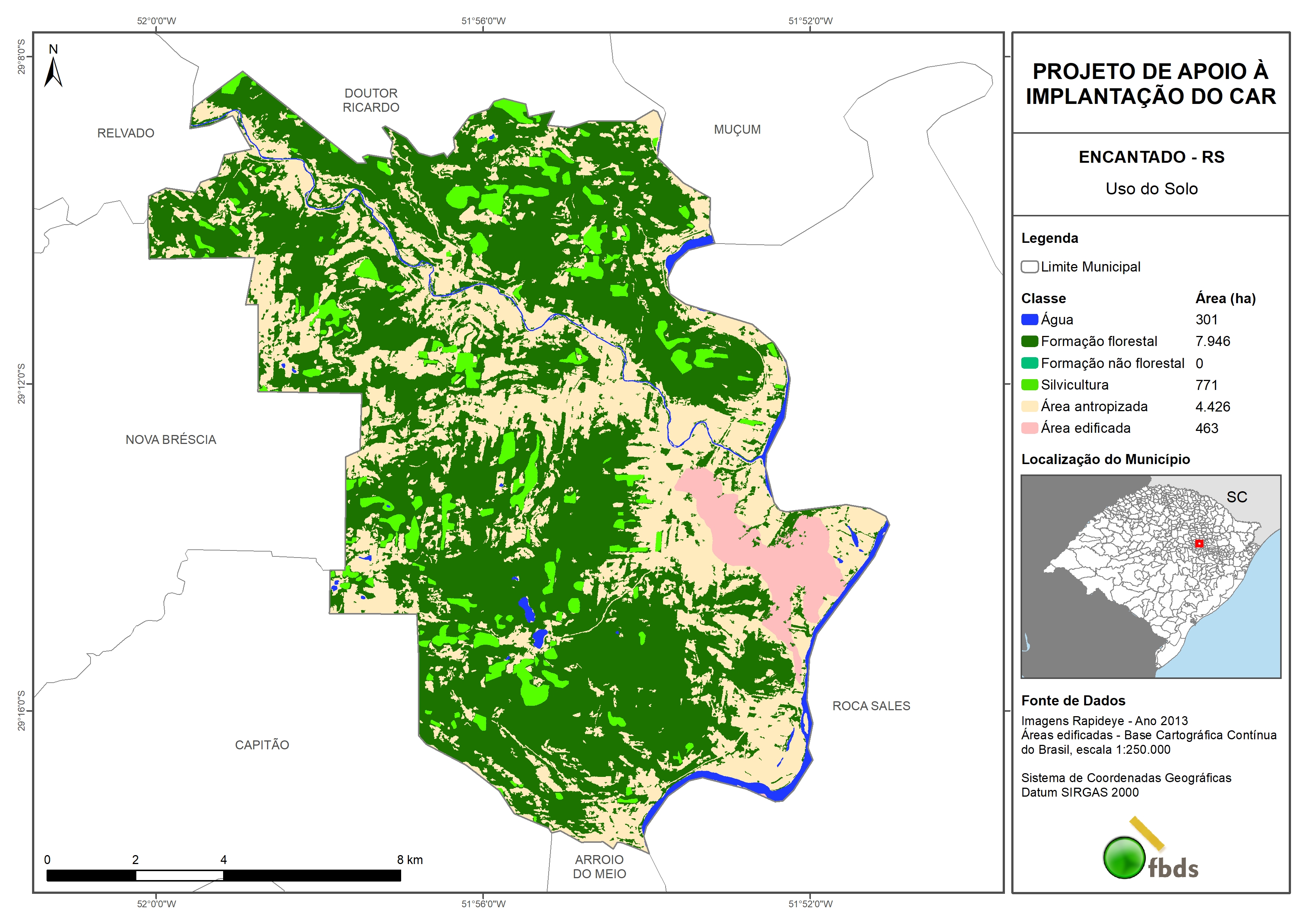Image resolution: width=1307 pixels, height=924 pixels.
Task: Click the ROCA SALES map label
Action: click(871, 706)
